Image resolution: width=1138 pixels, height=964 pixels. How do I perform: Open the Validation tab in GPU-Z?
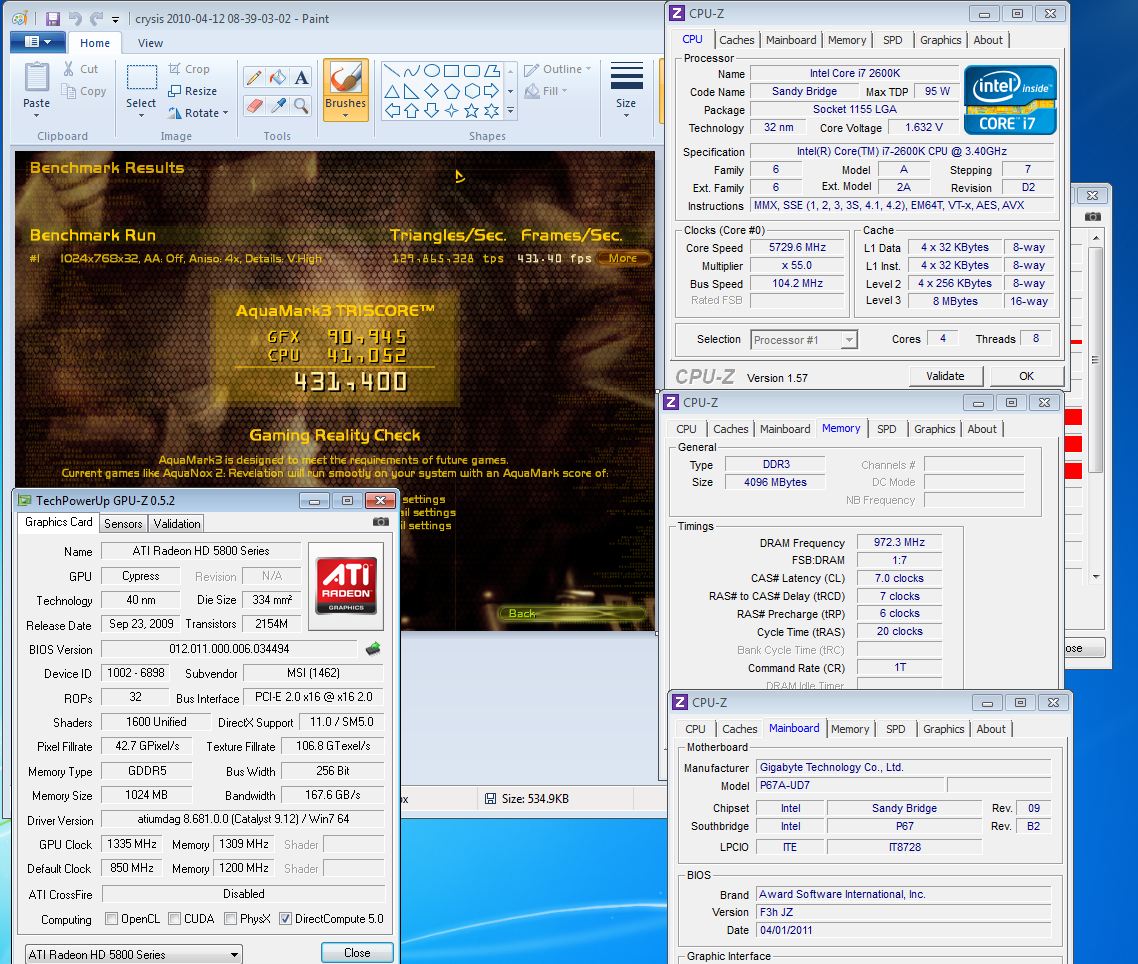[176, 524]
